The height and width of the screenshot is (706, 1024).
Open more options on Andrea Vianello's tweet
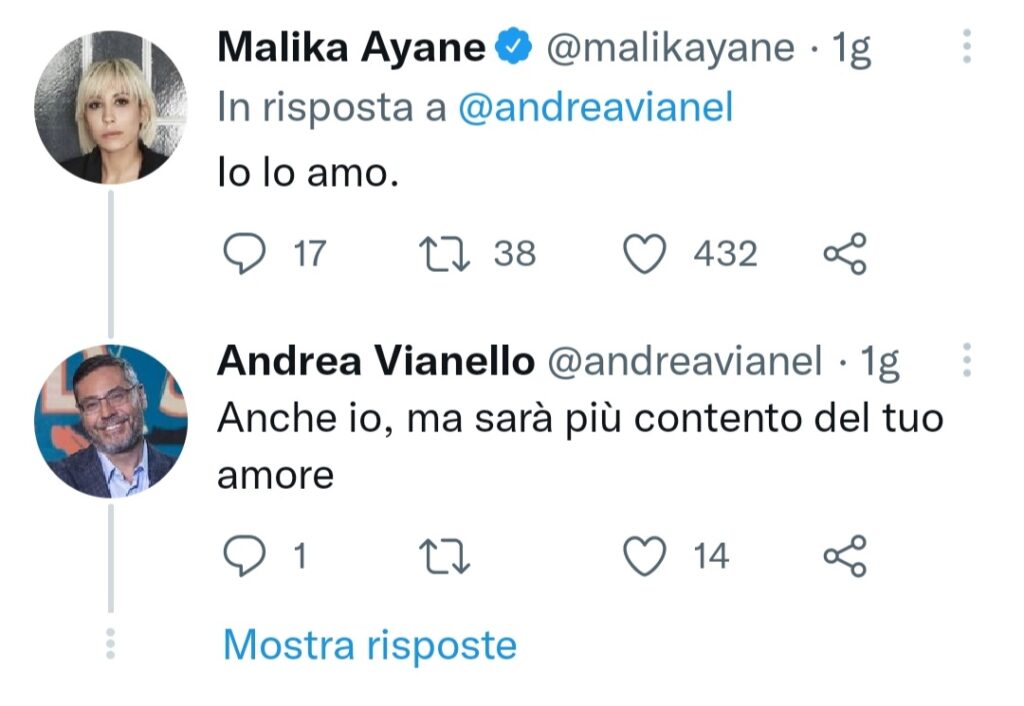966,360
